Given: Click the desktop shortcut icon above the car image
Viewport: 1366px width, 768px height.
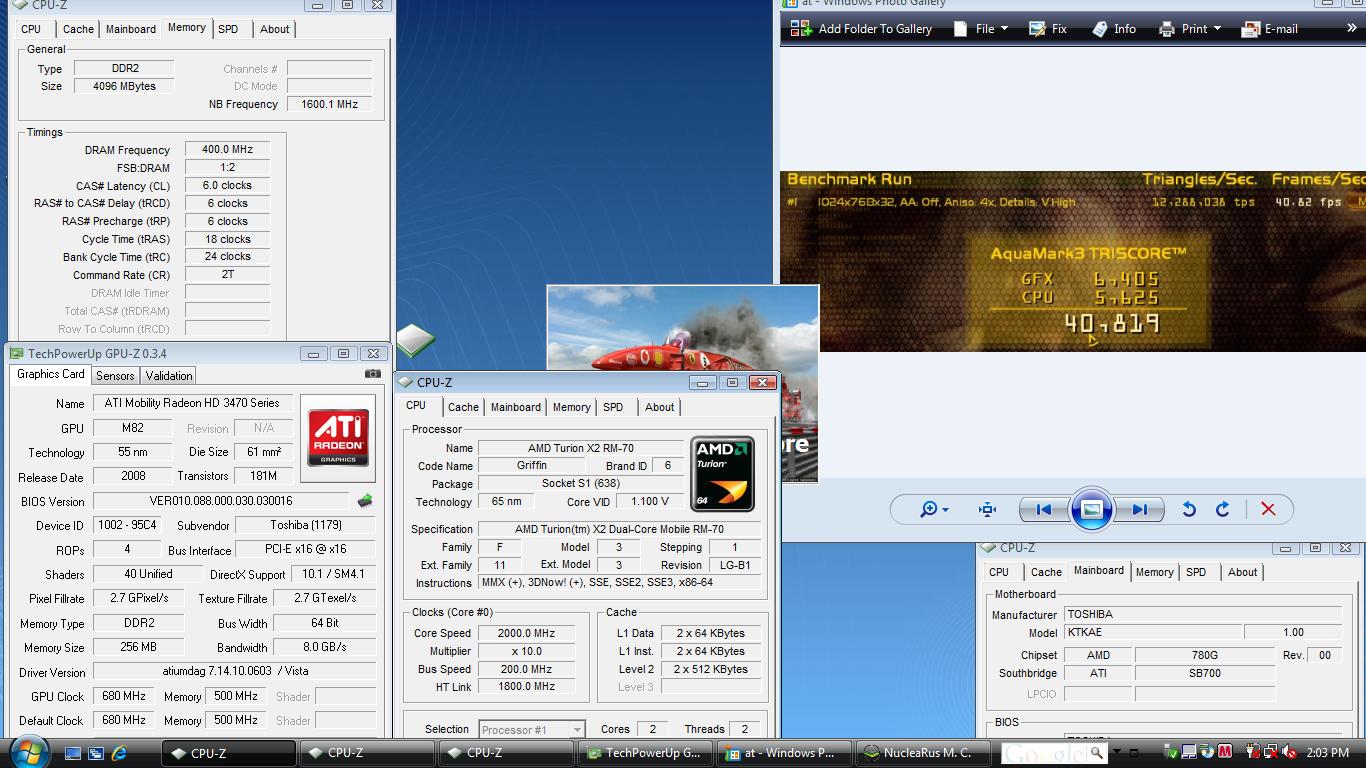Looking at the screenshot, I should pyautogui.click(x=415, y=342).
